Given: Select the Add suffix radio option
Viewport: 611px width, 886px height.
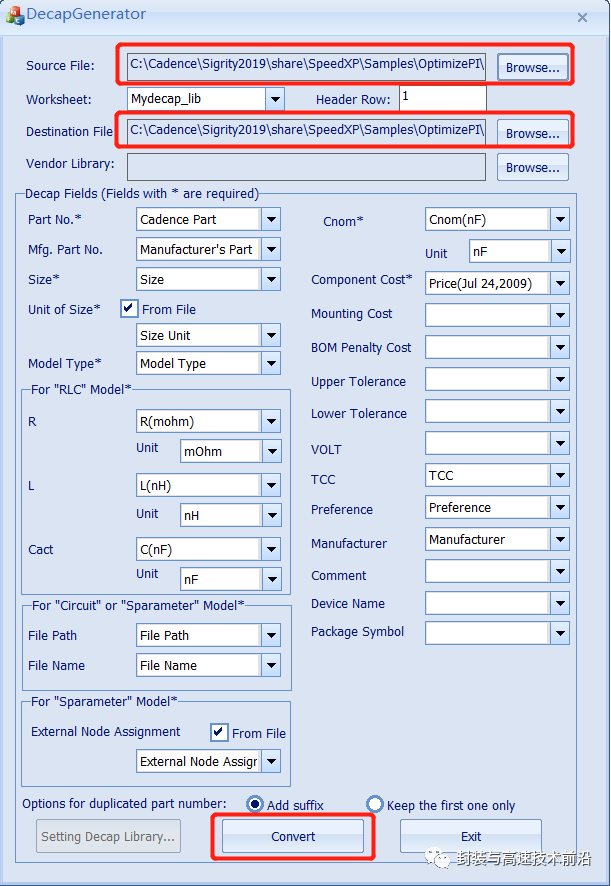Looking at the screenshot, I should click(255, 804).
